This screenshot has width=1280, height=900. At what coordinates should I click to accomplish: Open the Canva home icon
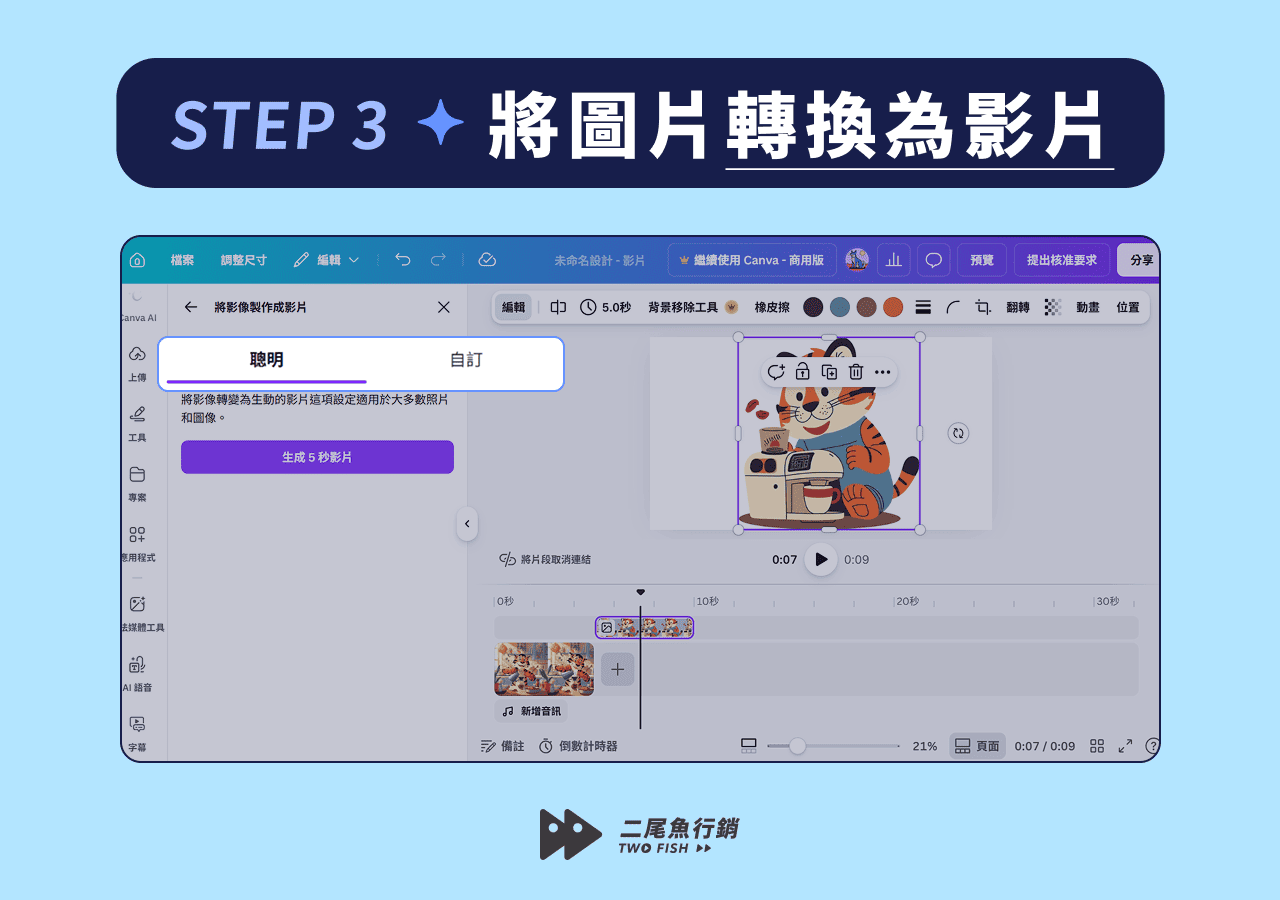138,260
